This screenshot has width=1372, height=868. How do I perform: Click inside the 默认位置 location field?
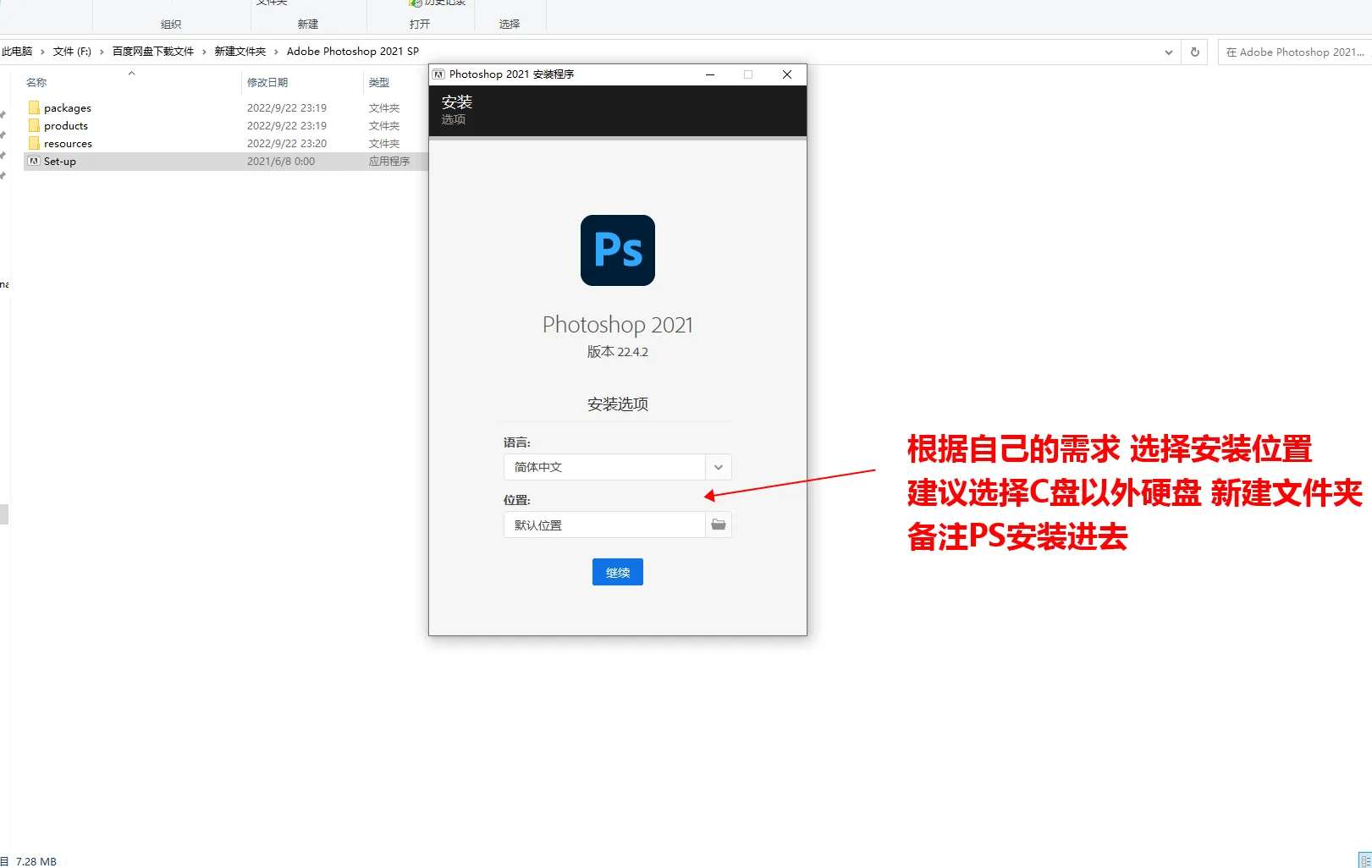[x=603, y=525]
